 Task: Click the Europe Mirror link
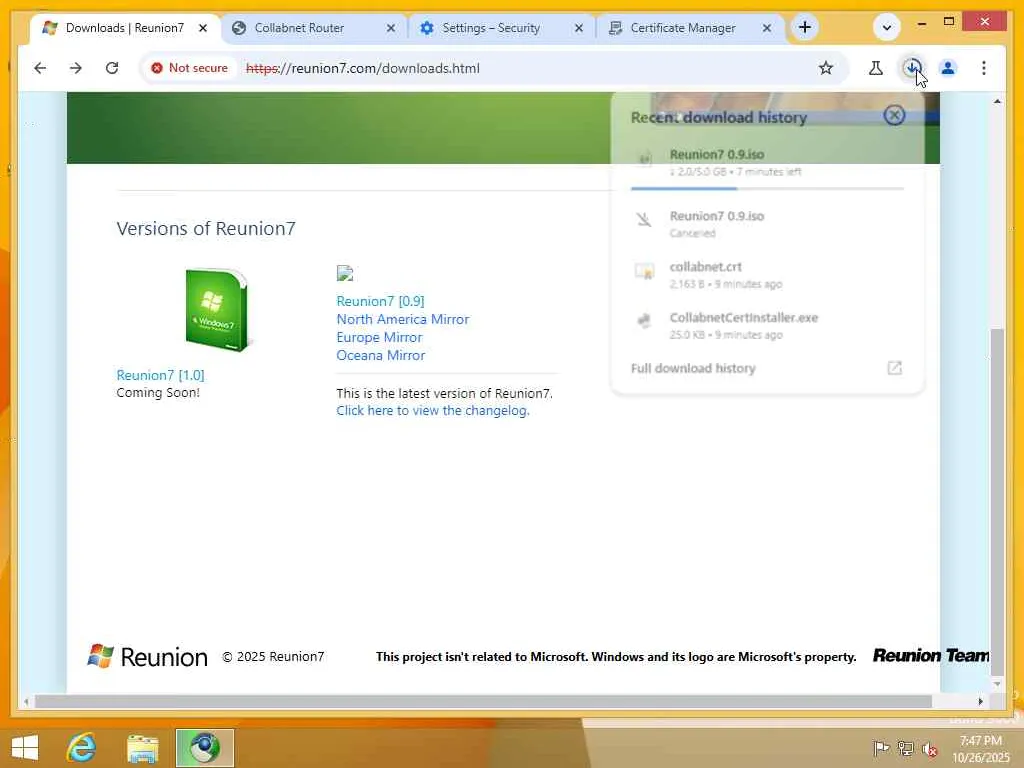click(379, 338)
